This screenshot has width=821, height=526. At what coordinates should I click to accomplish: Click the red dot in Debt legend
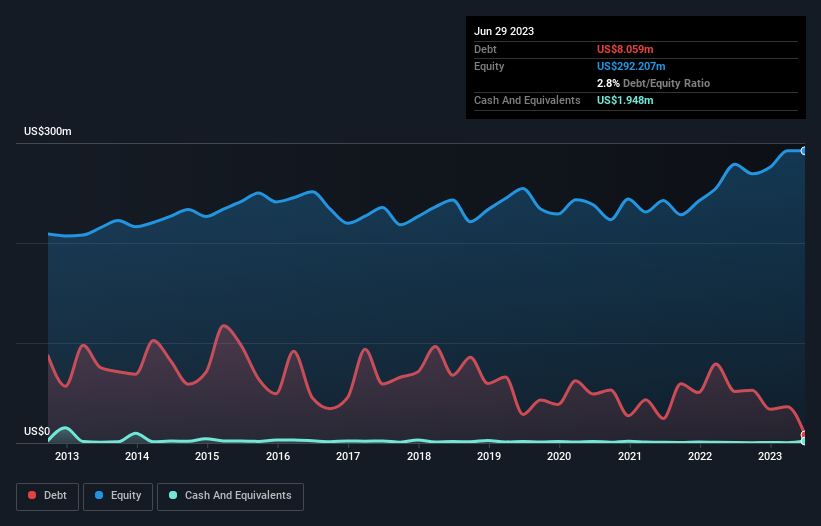pyautogui.click(x=33, y=496)
